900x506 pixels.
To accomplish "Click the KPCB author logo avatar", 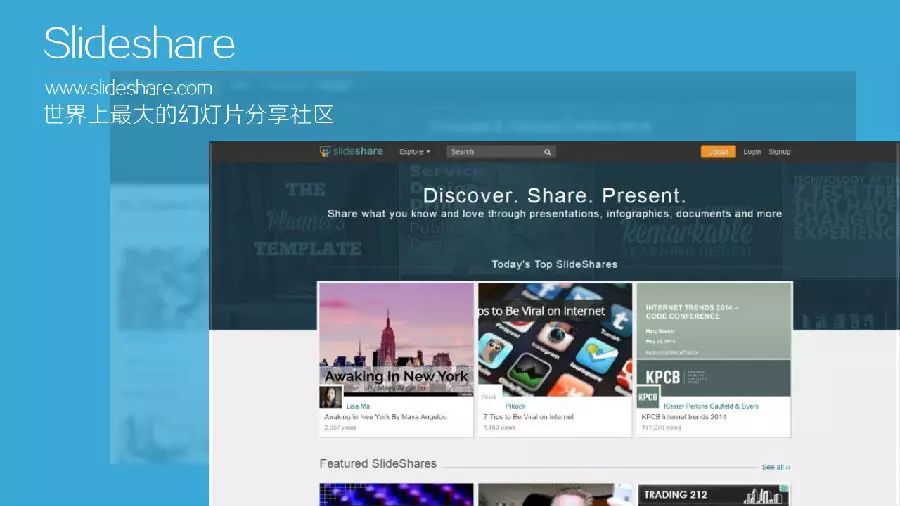I will tap(648, 397).
